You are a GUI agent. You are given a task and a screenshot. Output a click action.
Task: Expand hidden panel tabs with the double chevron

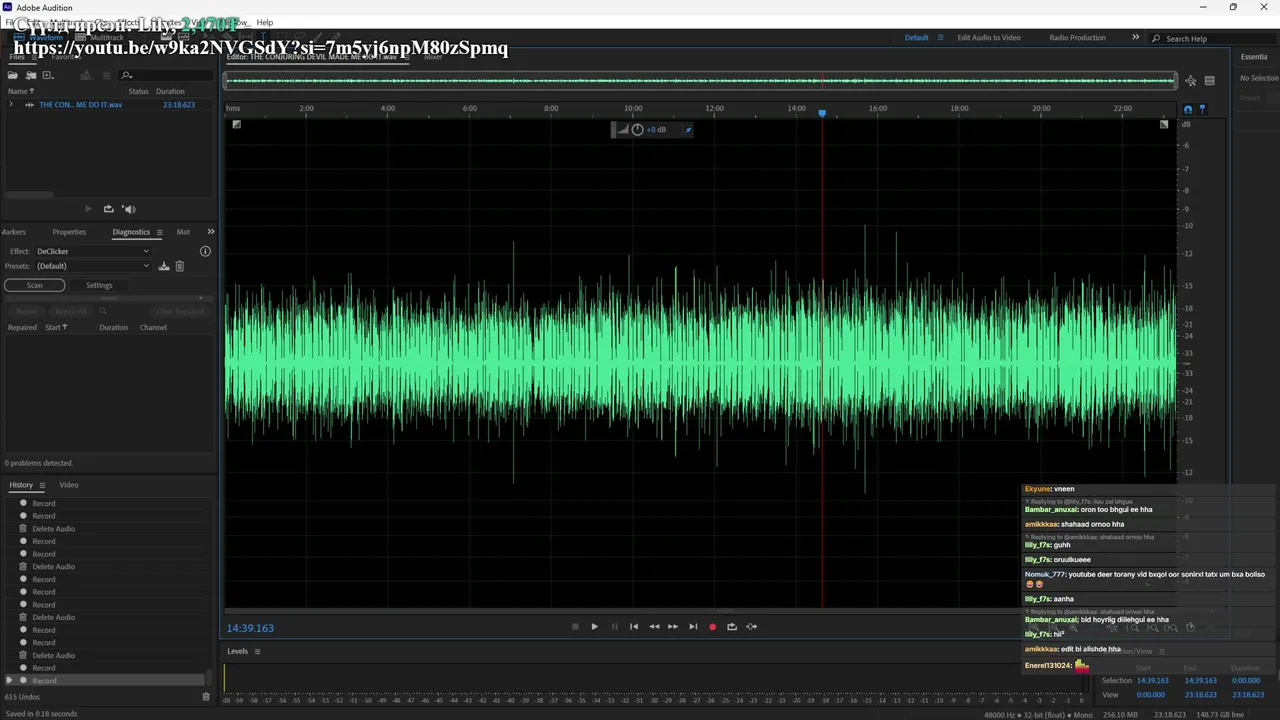210,232
